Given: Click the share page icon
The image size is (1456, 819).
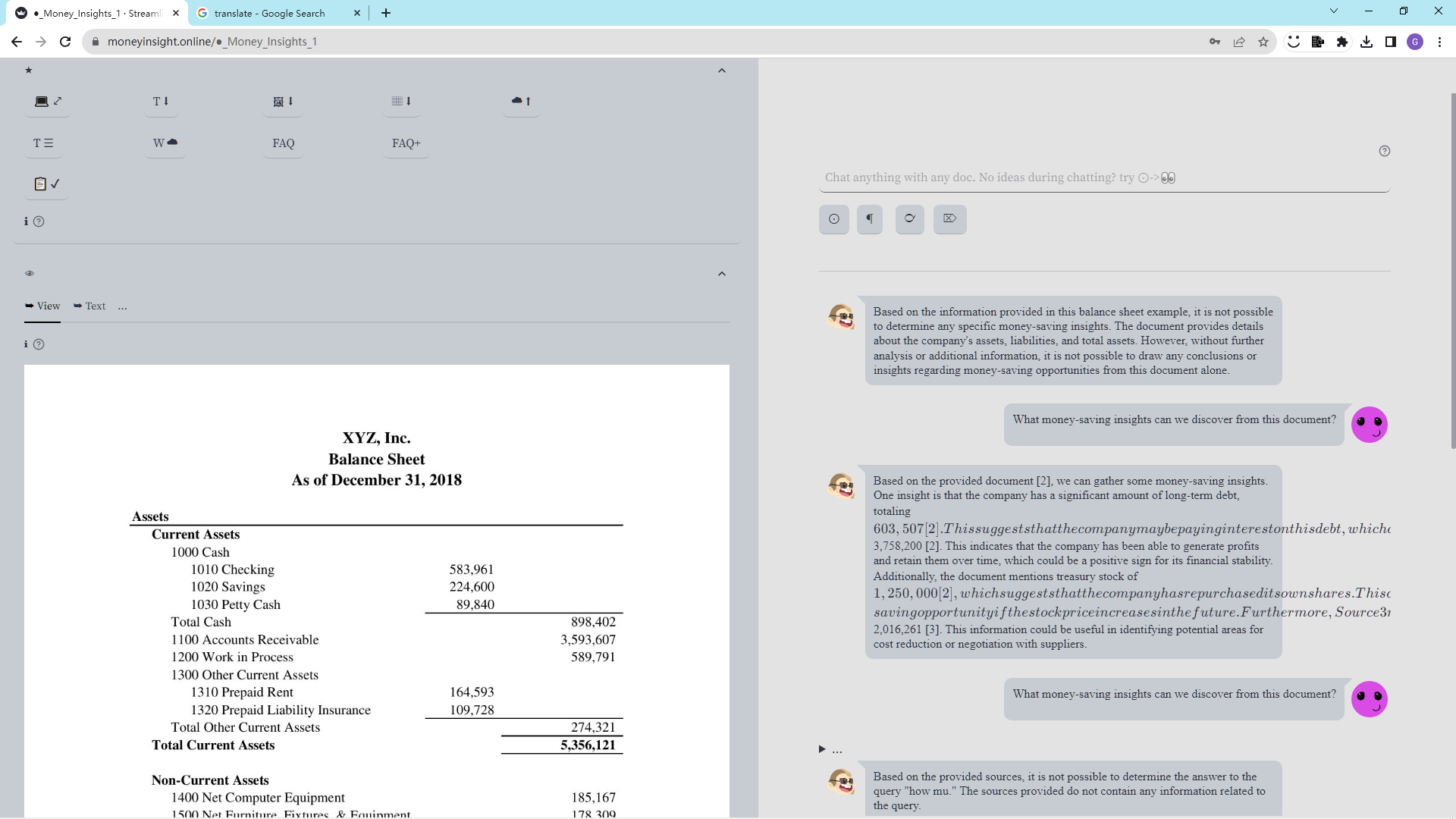Looking at the screenshot, I should point(1239,42).
